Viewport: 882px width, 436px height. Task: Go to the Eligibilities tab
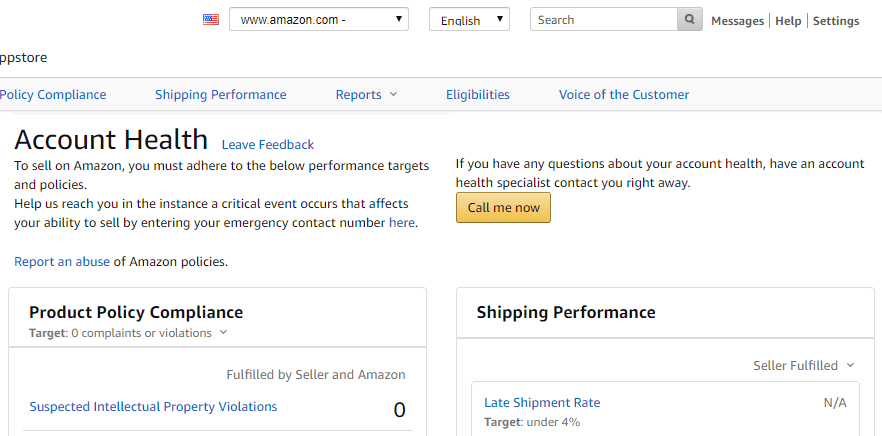click(x=477, y=95)
